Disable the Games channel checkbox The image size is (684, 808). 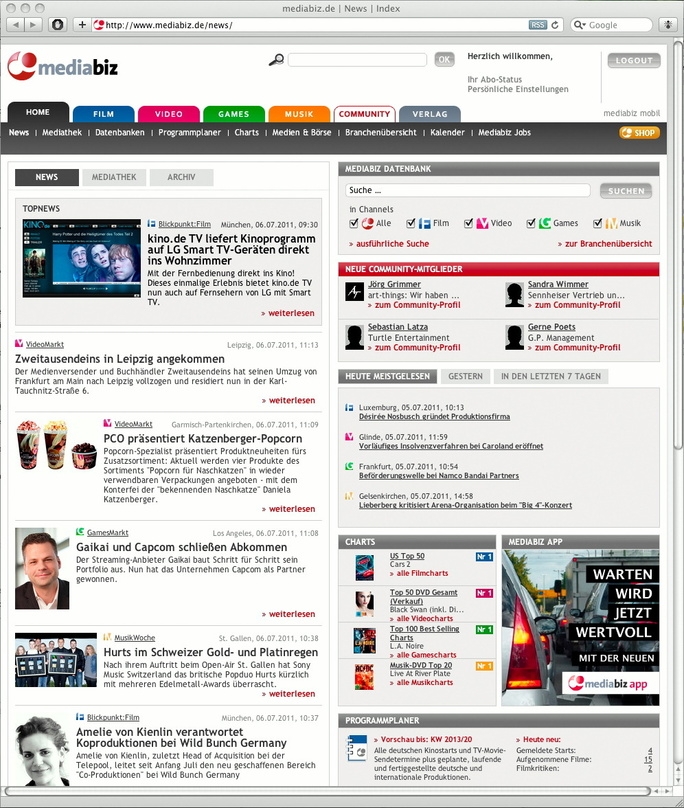[531, 223]
